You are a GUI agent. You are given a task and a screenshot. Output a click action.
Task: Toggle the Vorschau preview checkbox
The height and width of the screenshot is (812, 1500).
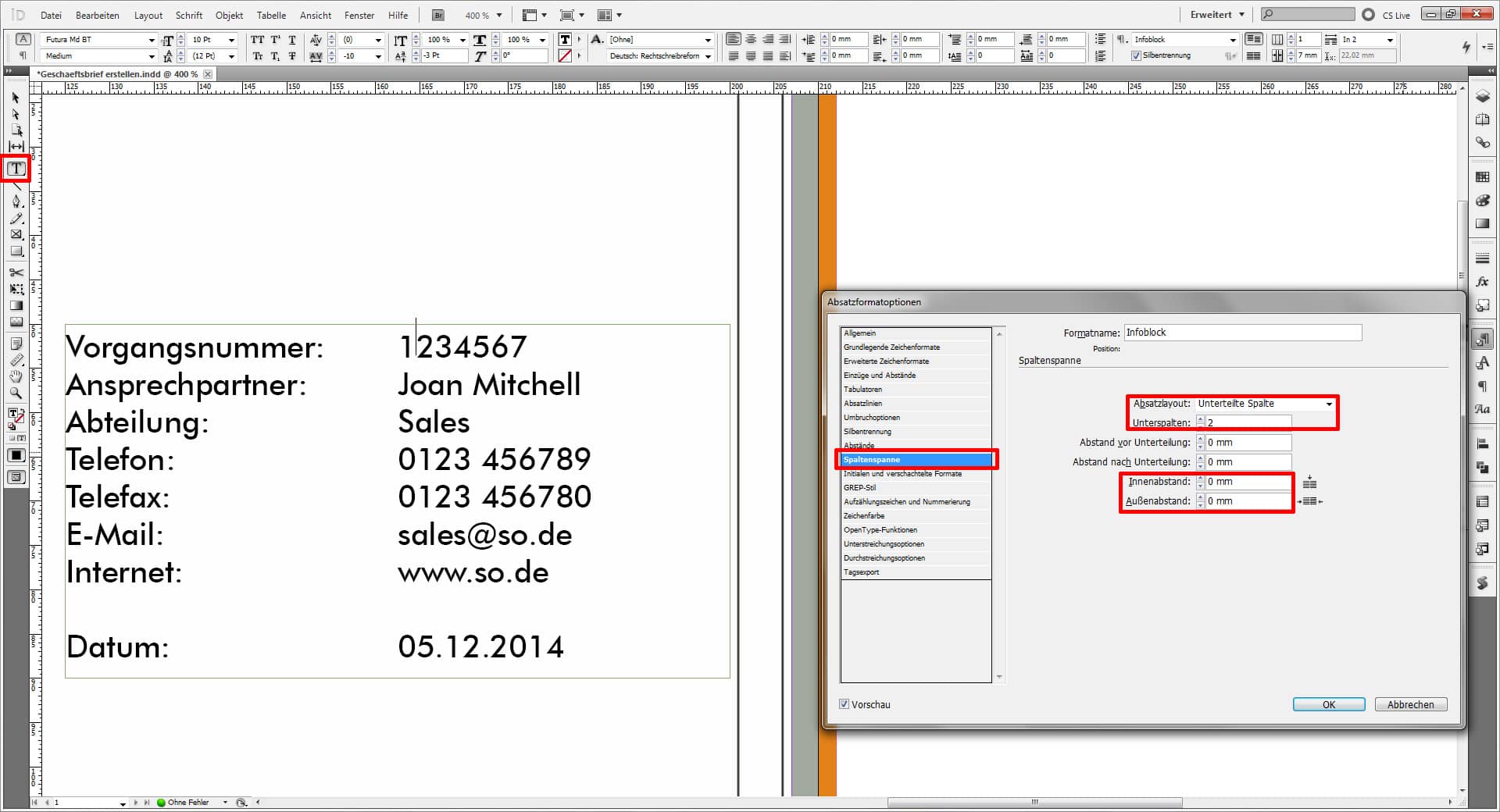[x=844, y=704]
